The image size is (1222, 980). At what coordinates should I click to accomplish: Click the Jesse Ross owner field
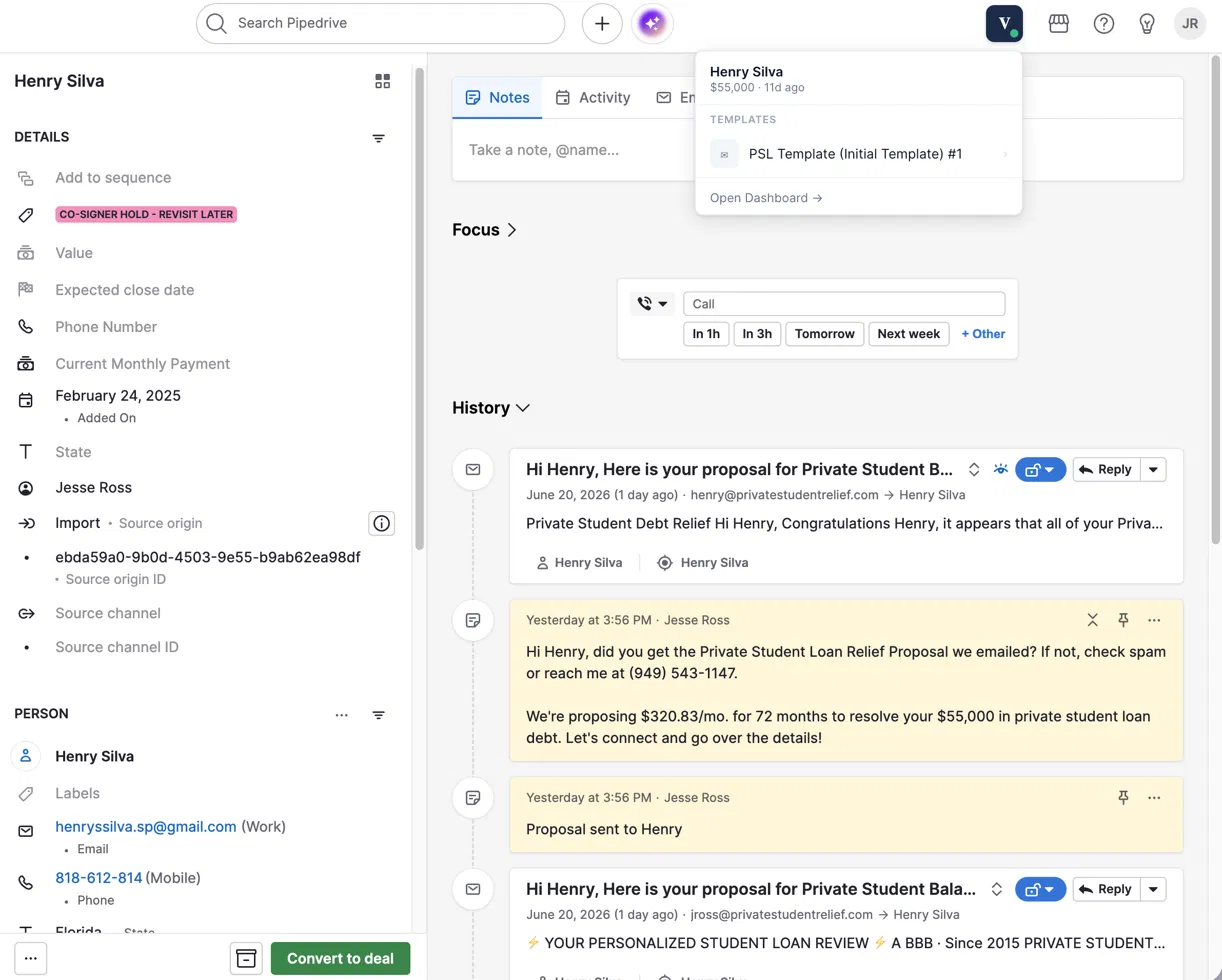pos(94,487)
